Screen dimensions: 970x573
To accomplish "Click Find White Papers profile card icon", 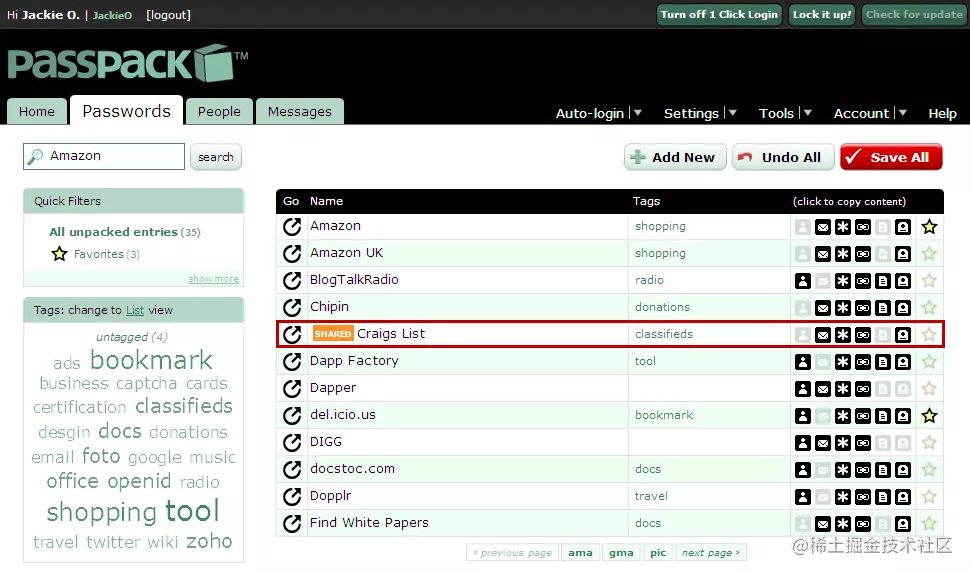I will tap(903, 524).
